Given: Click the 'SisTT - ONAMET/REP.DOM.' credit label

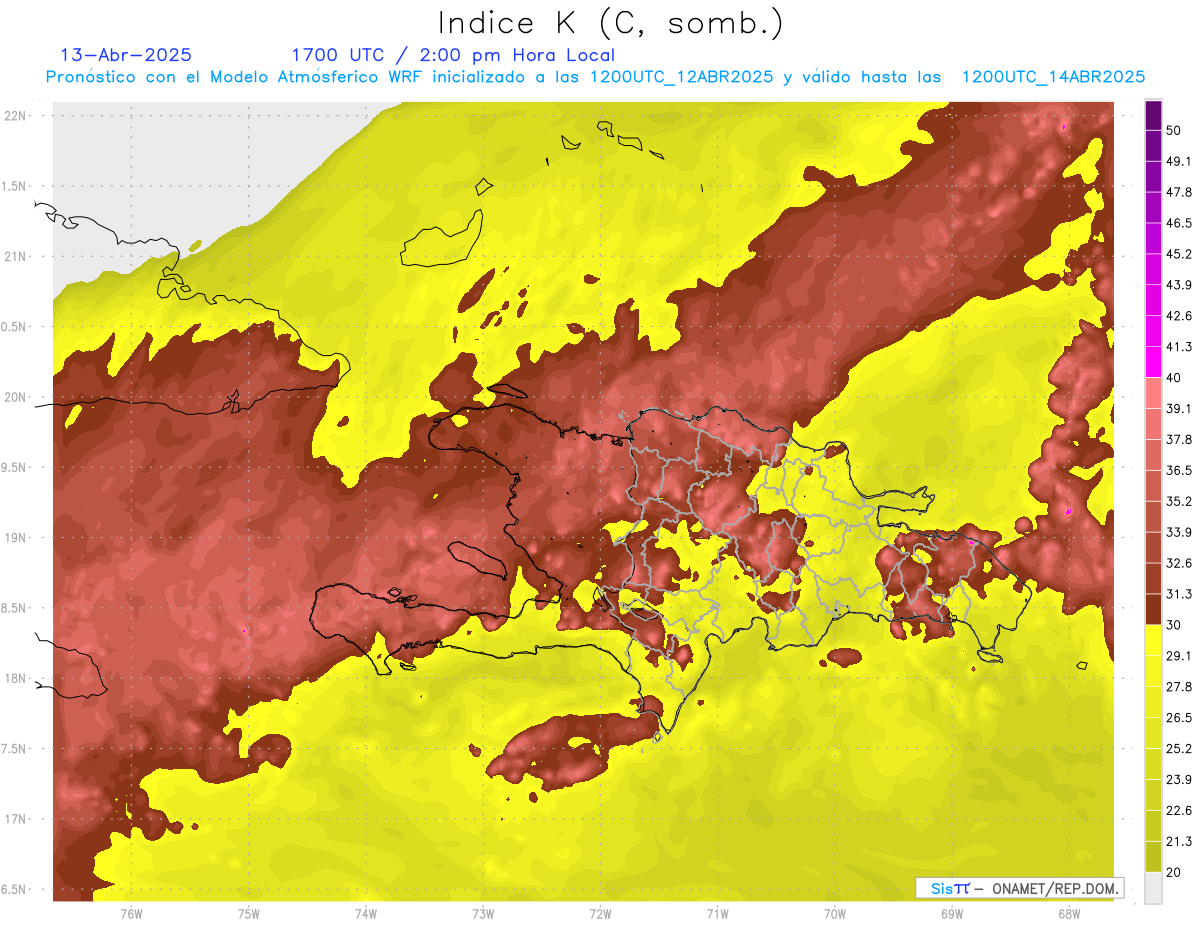Looking at the screenshot, I should pyautogui.click(x=1019, y=888).
